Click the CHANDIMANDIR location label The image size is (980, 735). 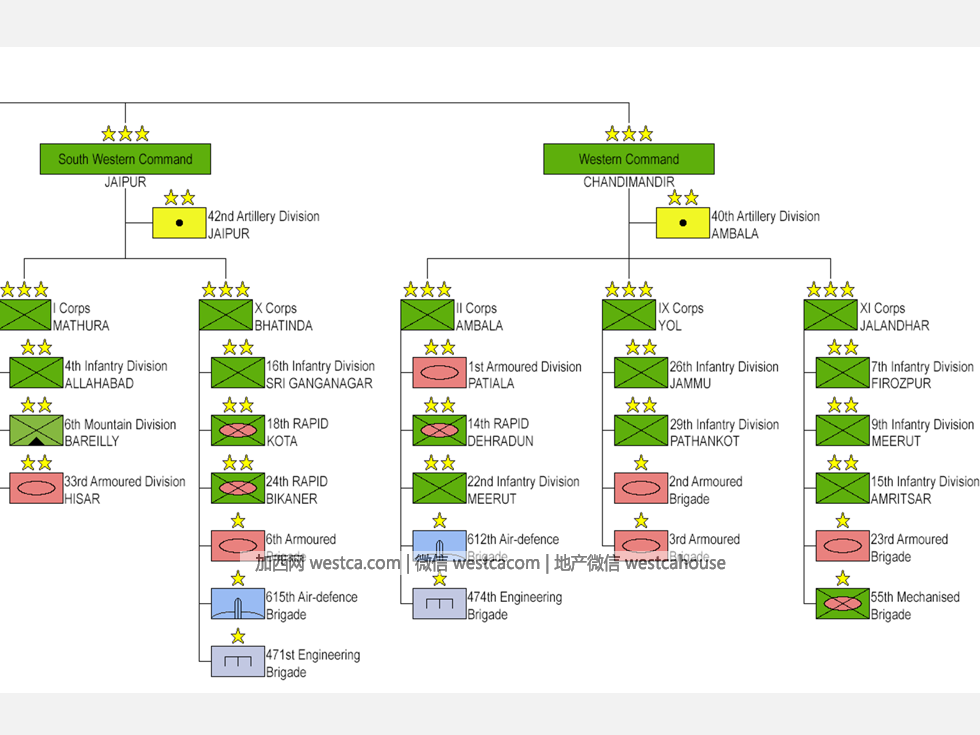629,182
